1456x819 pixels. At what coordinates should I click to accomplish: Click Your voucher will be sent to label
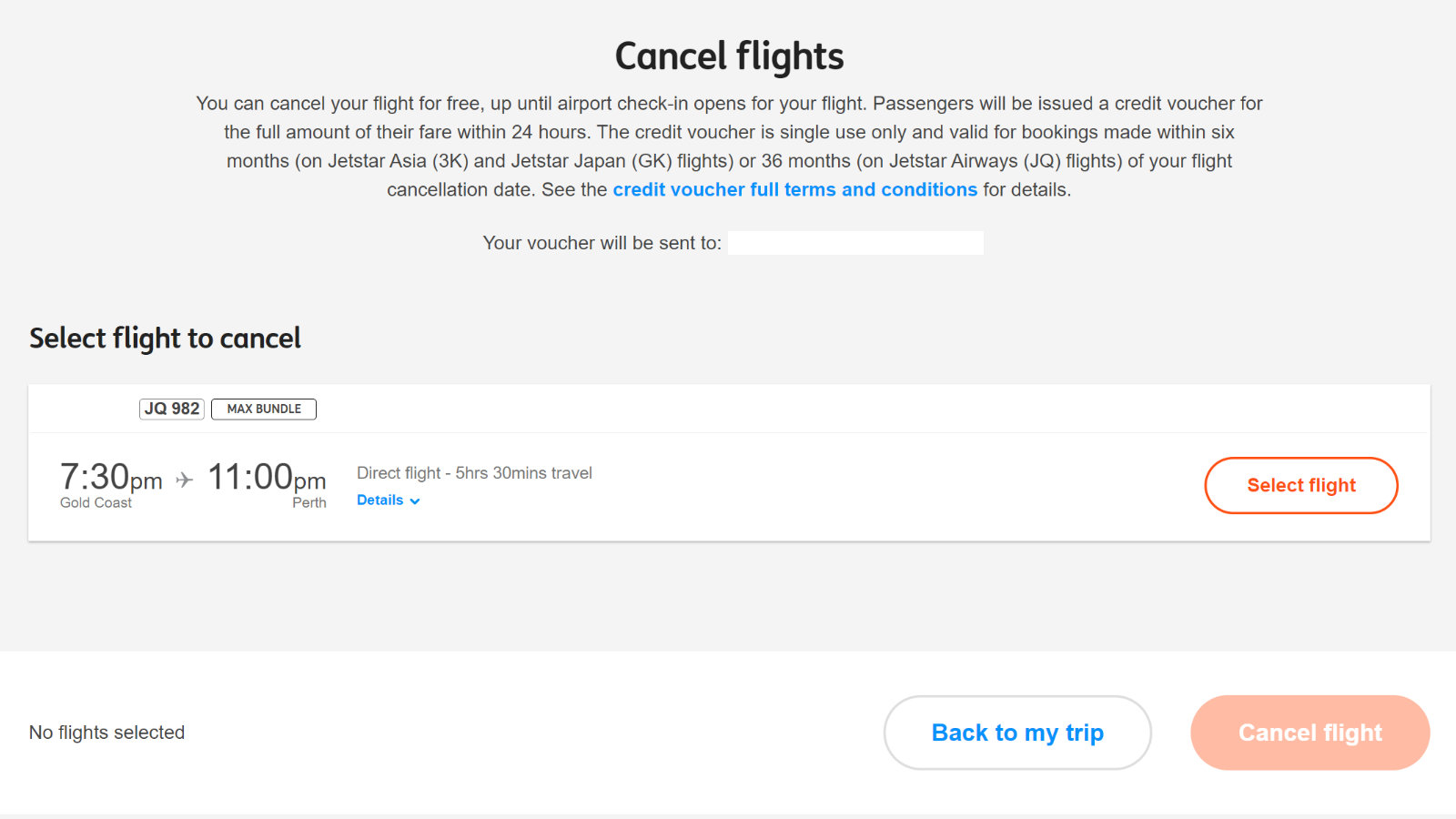tap(602, 243)
